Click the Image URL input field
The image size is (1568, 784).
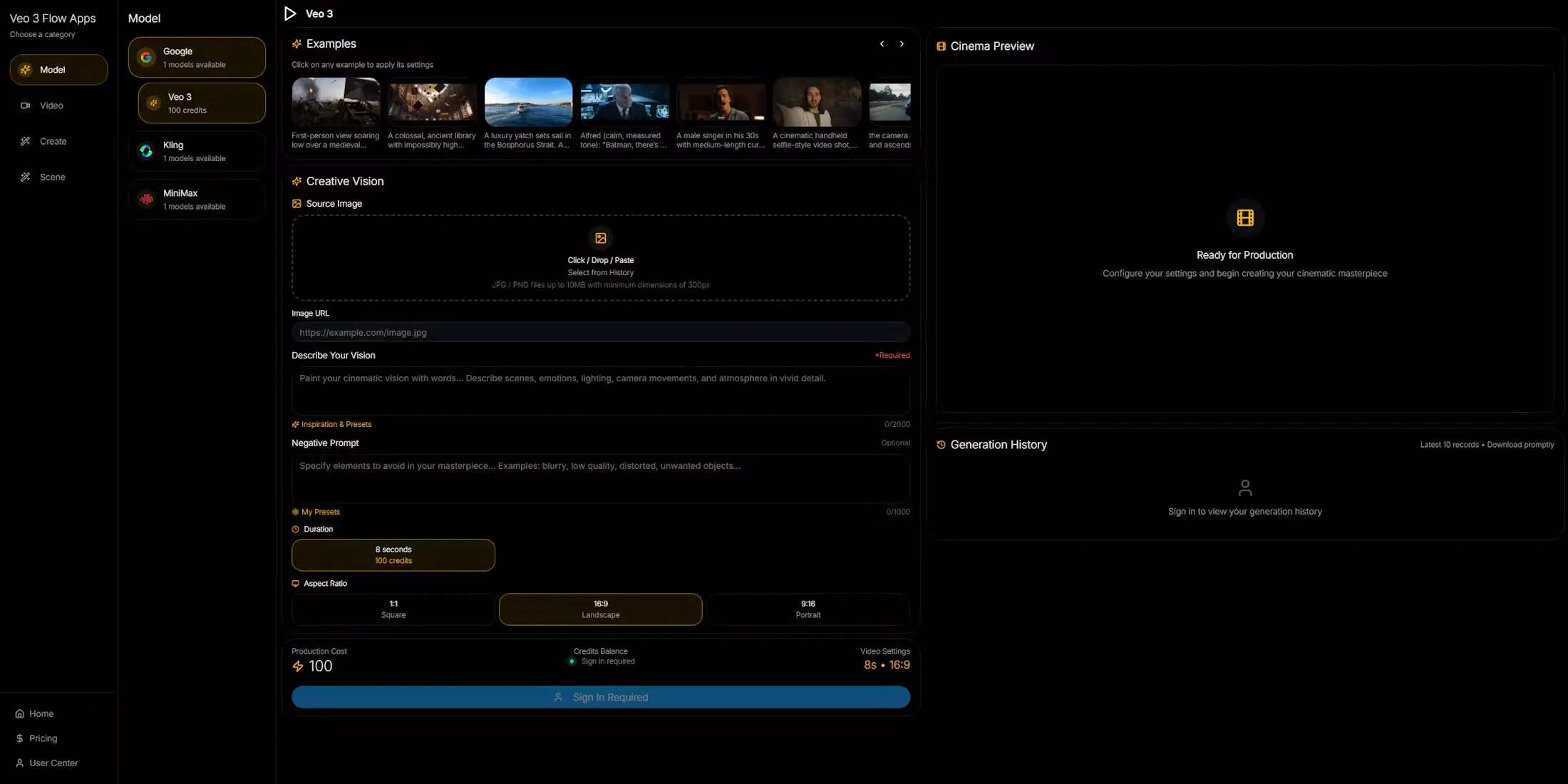tap(600, 333)
